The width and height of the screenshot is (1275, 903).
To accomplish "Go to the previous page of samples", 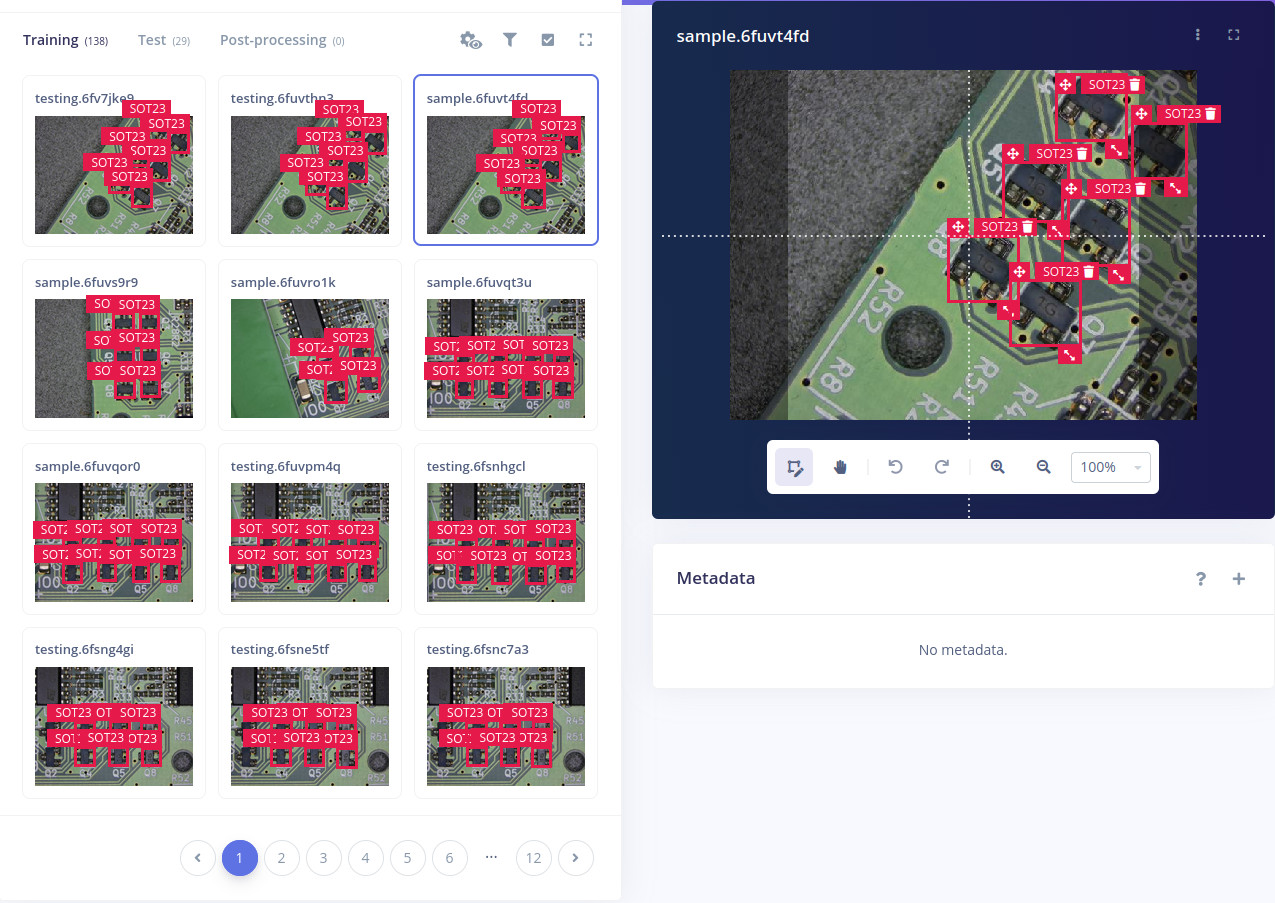I will [198, 858].
